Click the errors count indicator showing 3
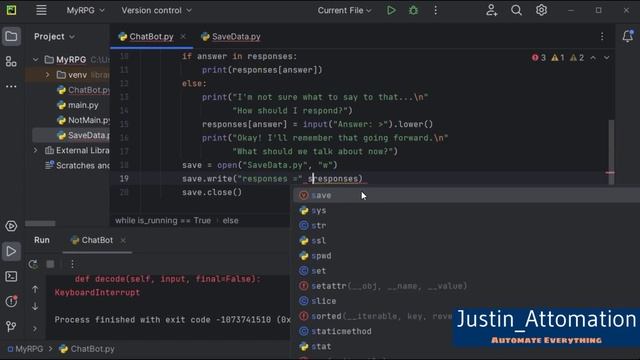This screenshot has width=640, height=360. click(539, 58)
